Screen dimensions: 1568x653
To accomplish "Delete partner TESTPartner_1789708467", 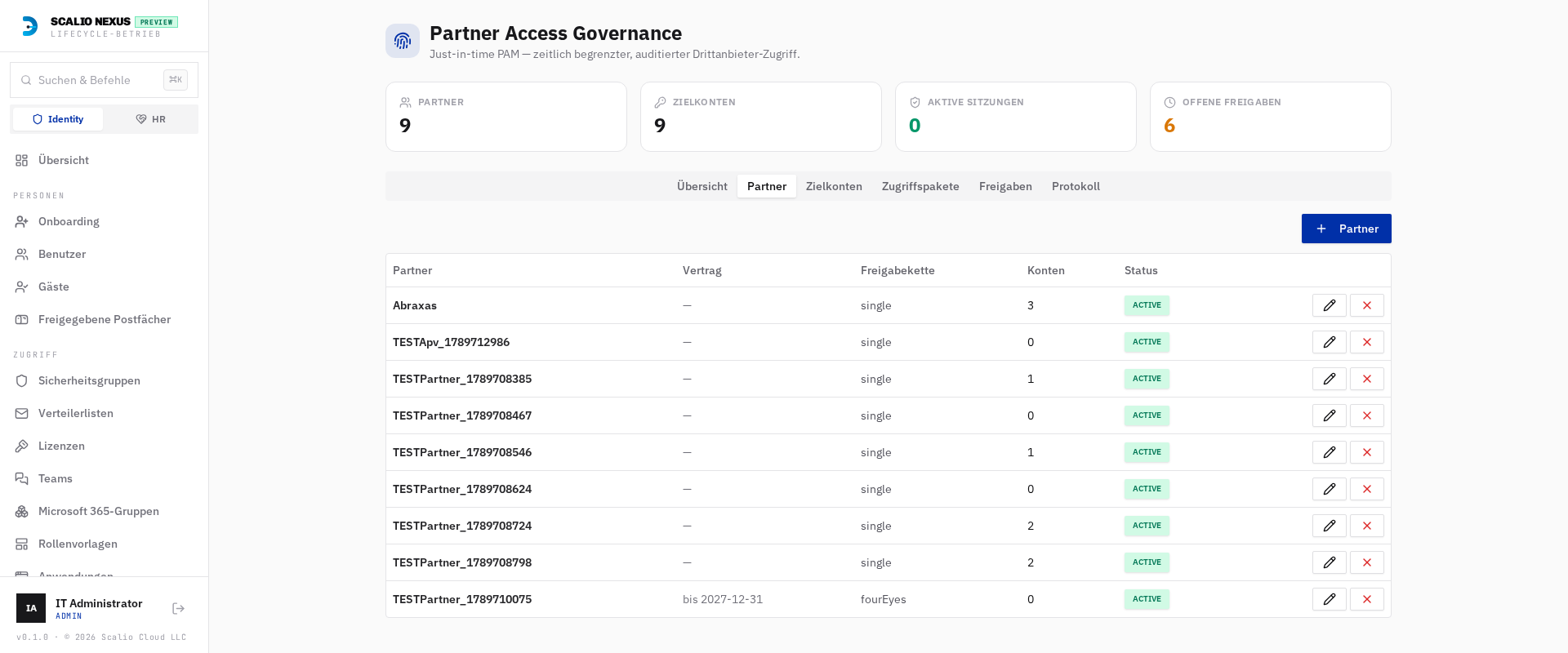I will (x=1366, y=415).
